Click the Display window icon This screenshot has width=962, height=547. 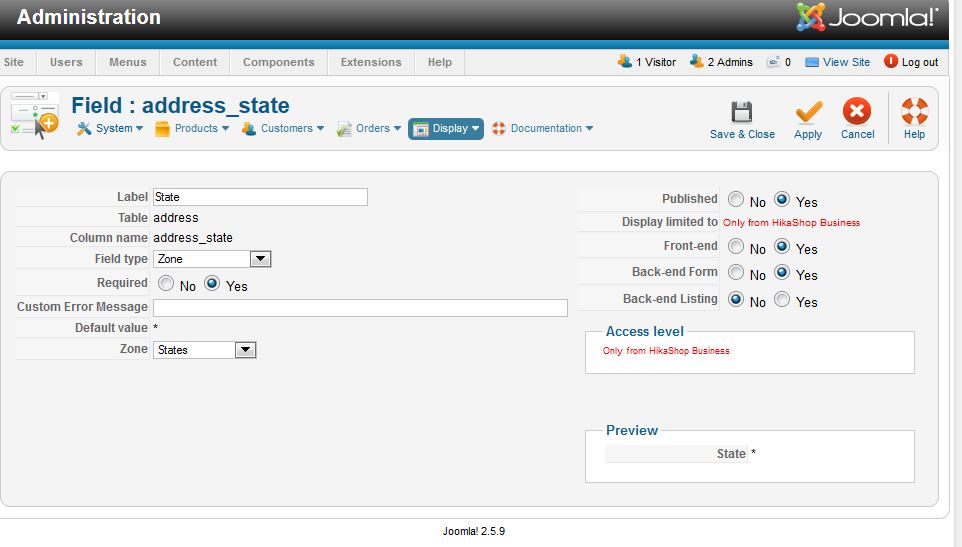tap(421, 129)
